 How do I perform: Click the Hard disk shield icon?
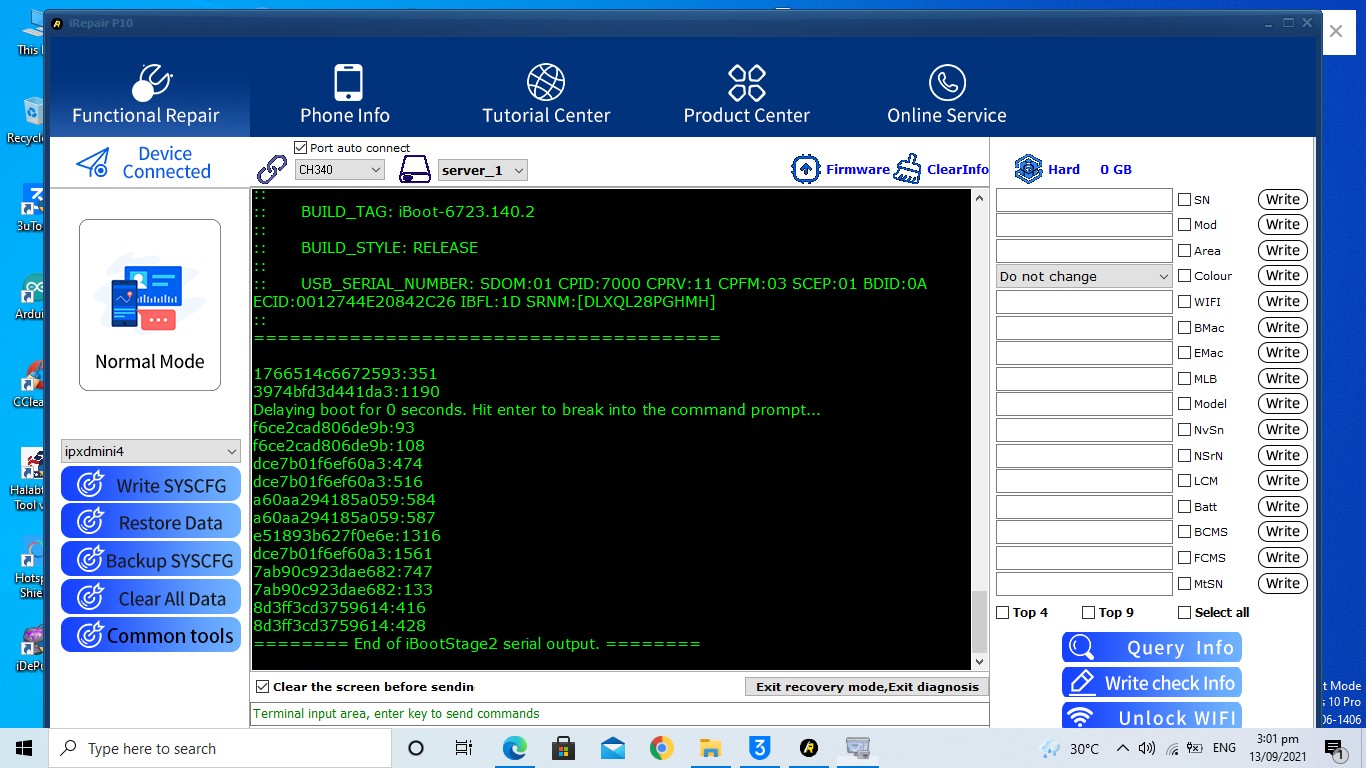point(1028,169)
